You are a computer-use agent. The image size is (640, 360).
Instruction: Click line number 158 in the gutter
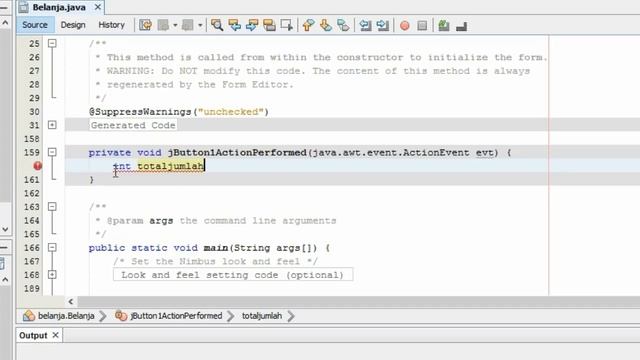32,139
